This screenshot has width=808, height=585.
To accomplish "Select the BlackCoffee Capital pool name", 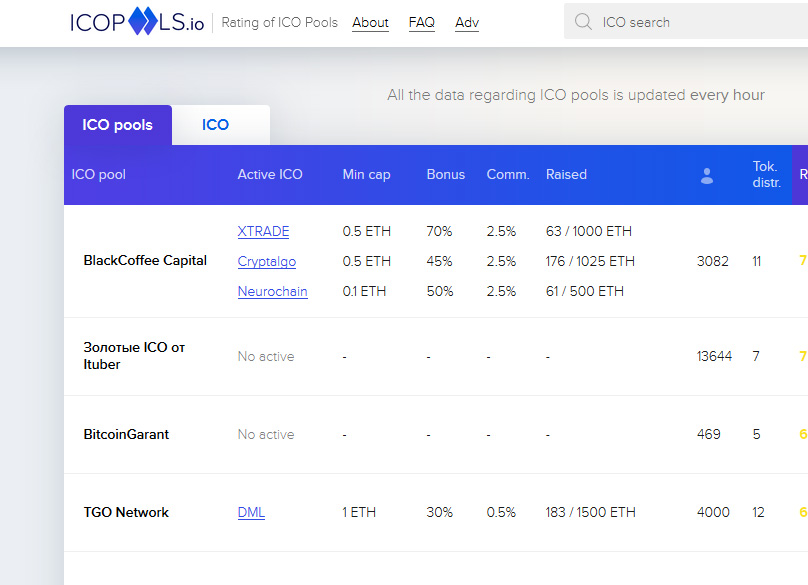I will (x=145, y=261).
